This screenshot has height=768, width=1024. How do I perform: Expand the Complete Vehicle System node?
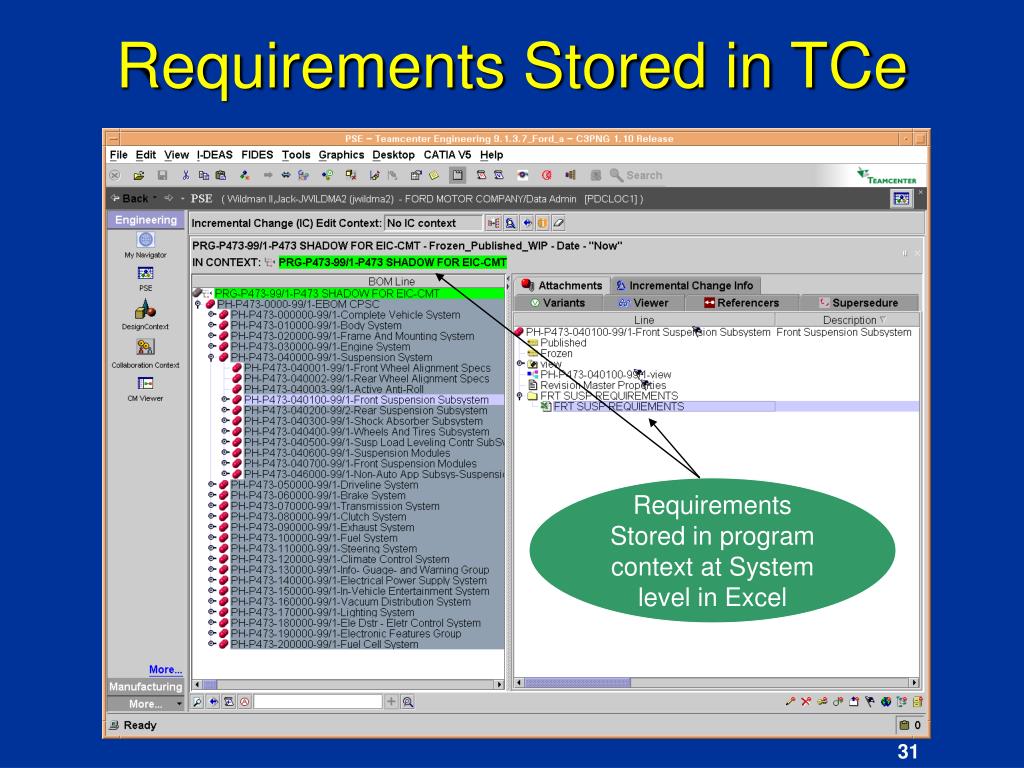click(x=212, y=315)
